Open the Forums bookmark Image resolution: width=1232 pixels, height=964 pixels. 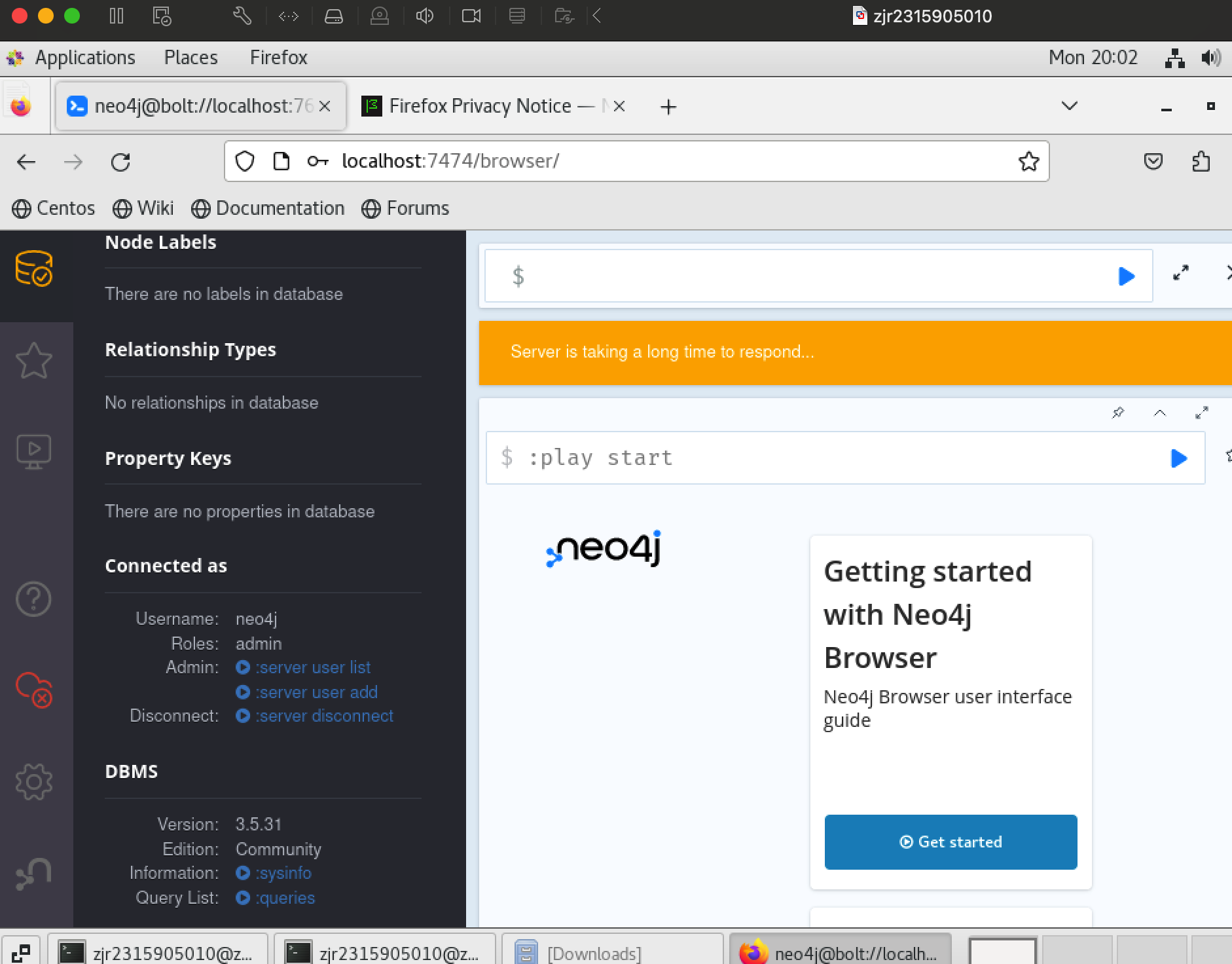click(405, 208)
